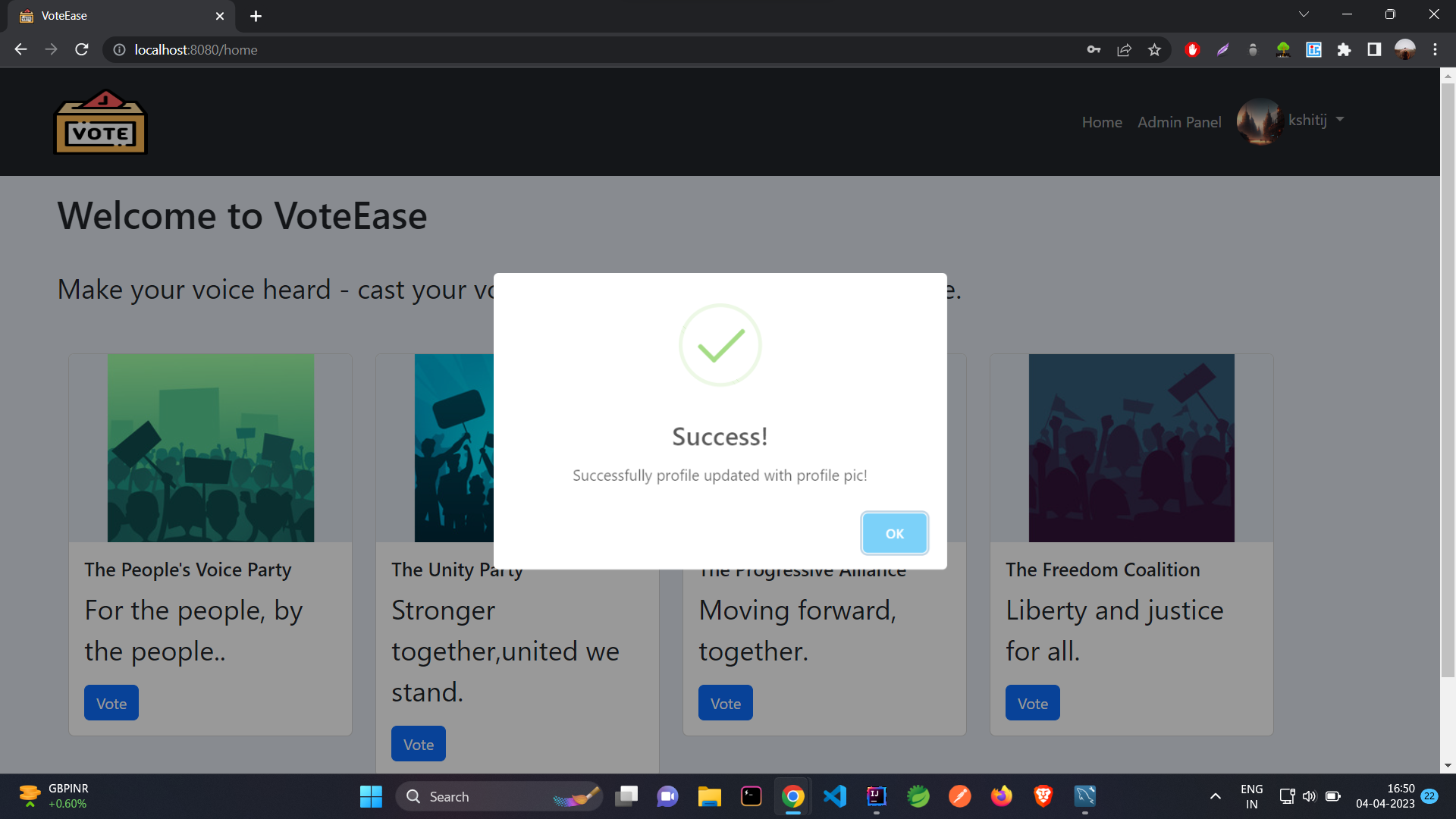
Task: Reload the page
Action: 82,50
